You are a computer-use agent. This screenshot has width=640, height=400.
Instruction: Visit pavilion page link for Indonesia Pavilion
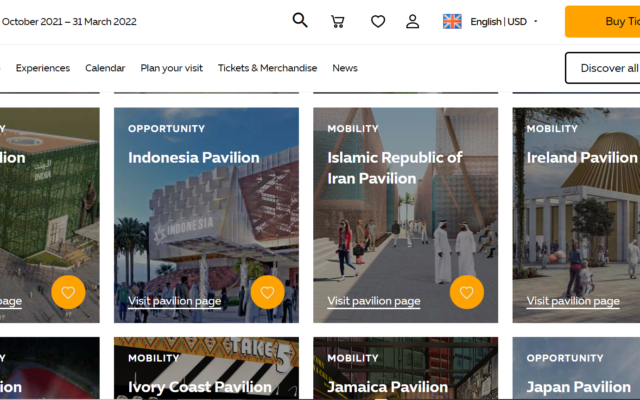175,301
